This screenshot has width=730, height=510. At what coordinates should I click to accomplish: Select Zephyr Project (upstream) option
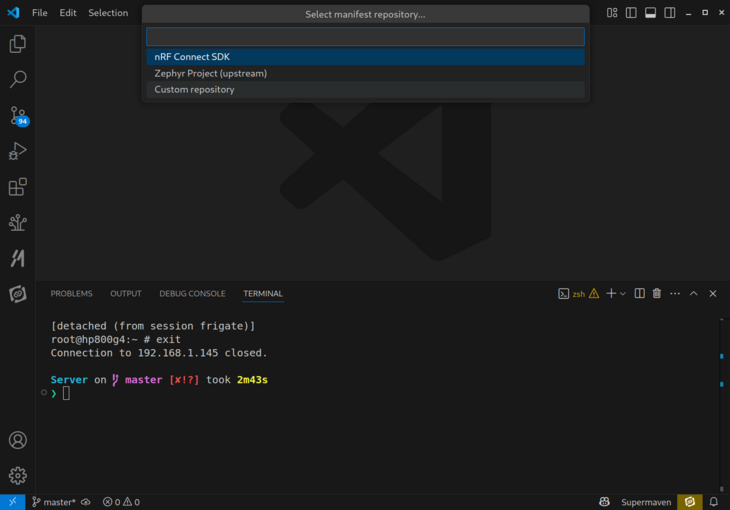[365, 73]
